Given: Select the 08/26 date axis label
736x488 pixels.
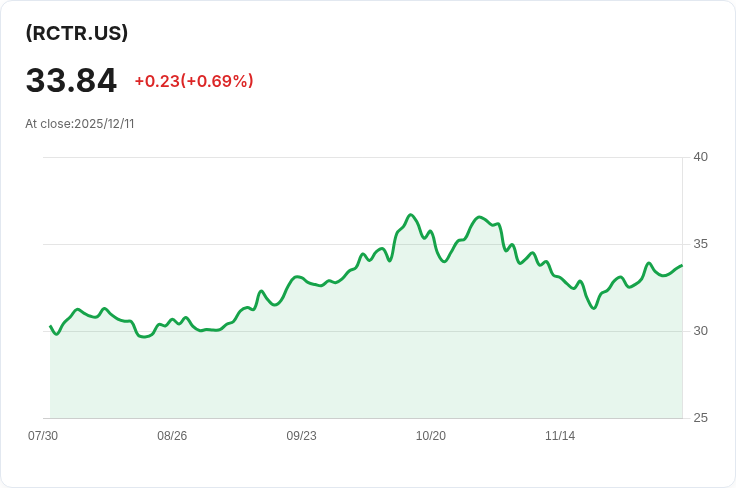Looking at the screenshot, I should pyautogui.click(x=172, y=436).
